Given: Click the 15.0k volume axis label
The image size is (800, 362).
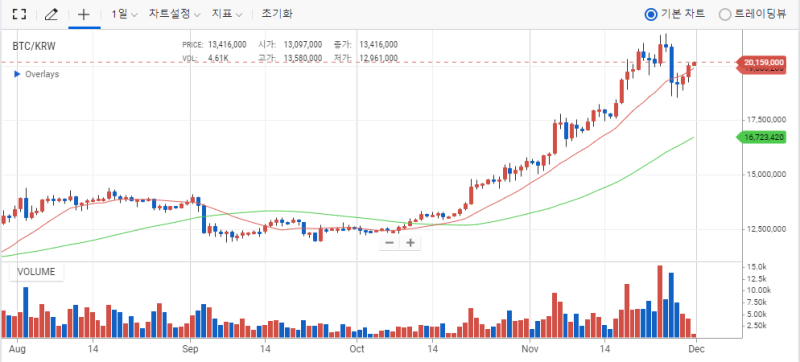Looking at the screenshot, I should [757, 267].
